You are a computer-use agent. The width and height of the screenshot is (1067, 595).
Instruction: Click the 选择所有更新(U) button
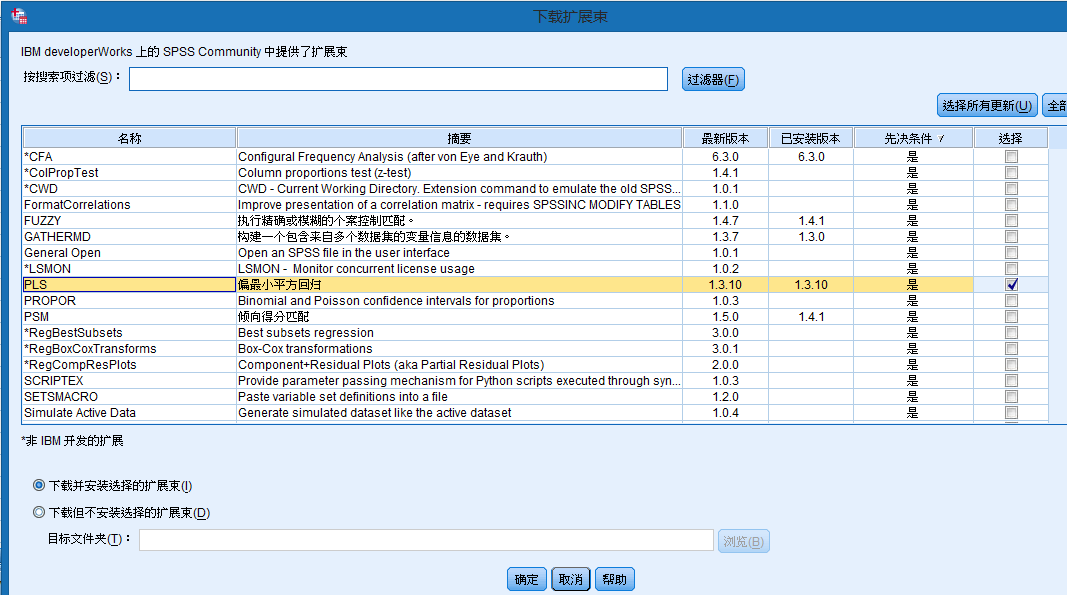coord(987,106)
